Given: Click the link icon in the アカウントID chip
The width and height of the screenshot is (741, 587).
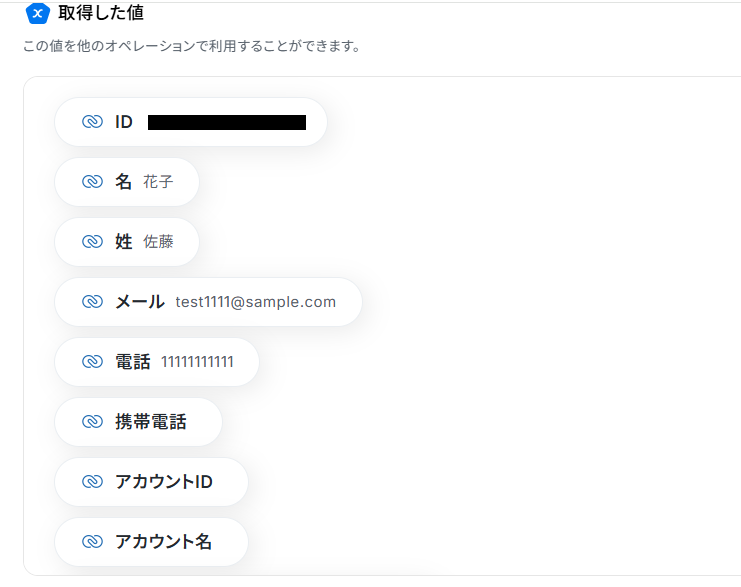Looking at the screenshot, I should [92, 482].
